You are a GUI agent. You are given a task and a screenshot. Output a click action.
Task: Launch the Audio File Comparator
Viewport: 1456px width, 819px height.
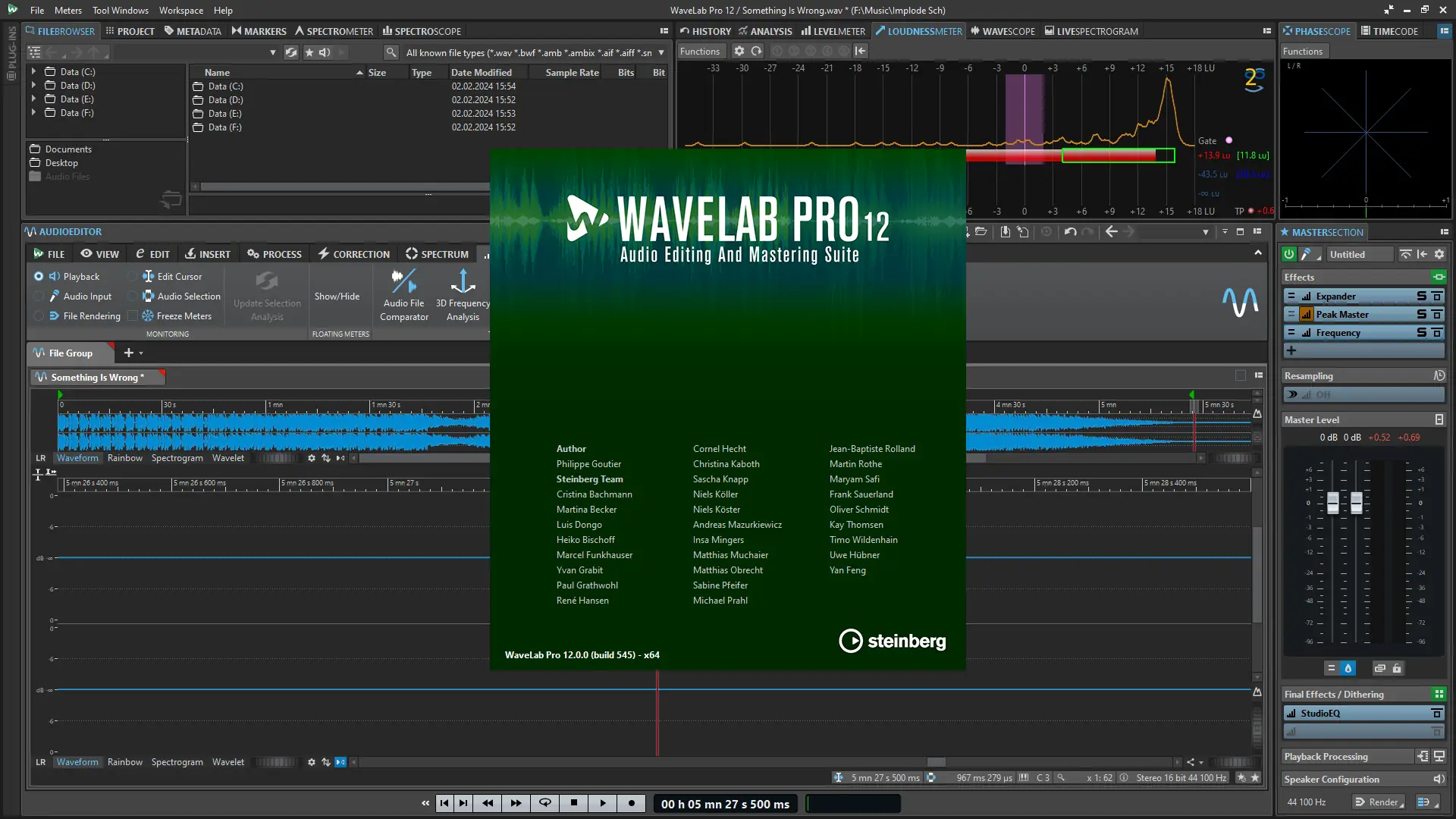[403, 296]
